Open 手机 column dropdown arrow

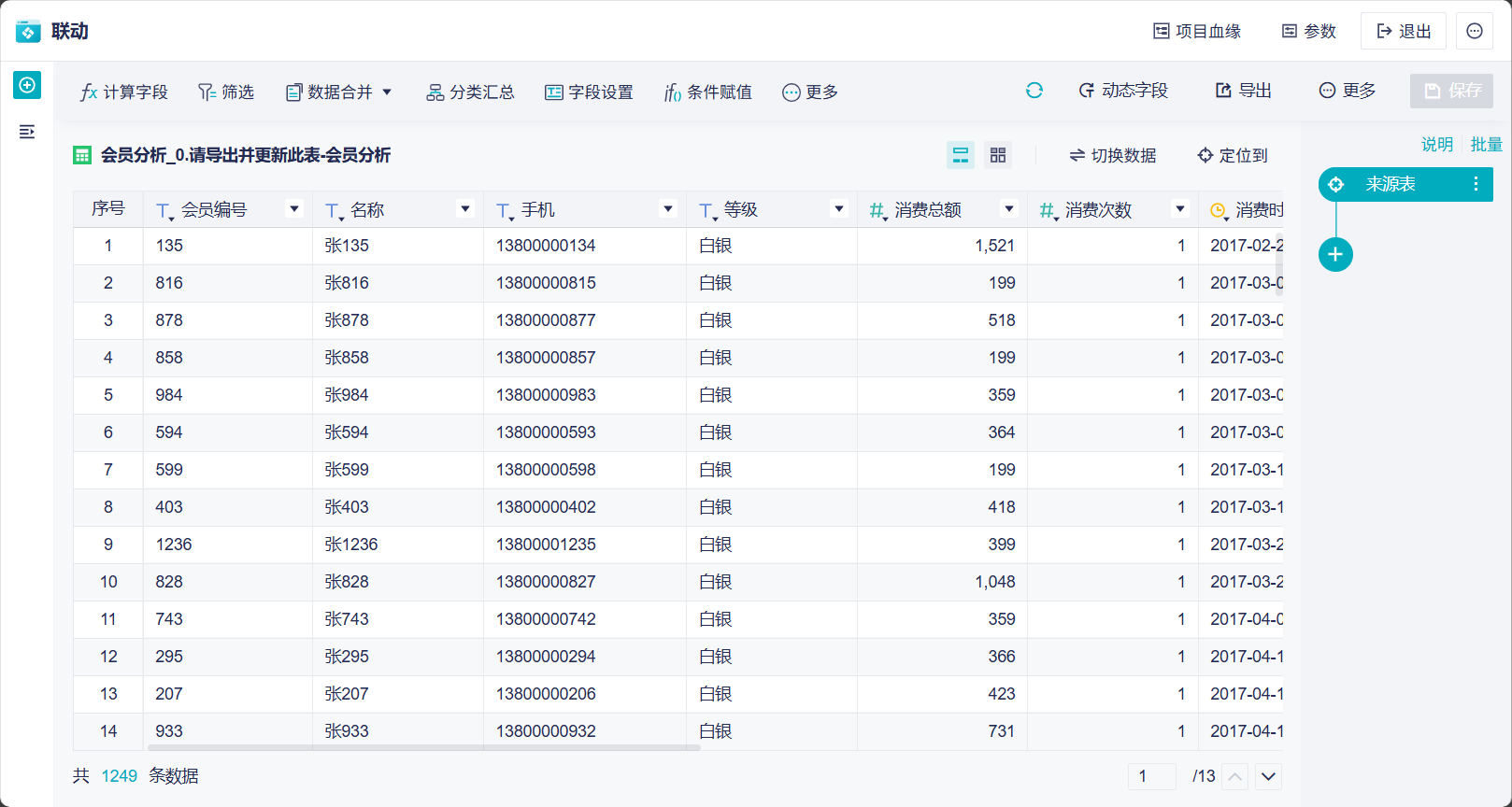tap(668, 209)
